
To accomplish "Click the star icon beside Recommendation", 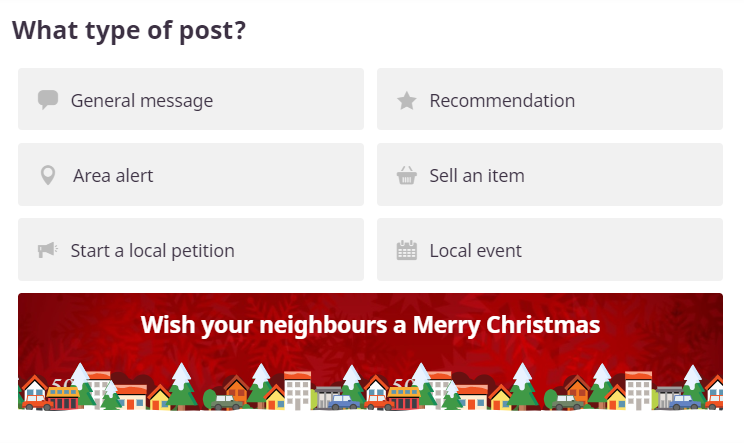I will pyautogui.click(x=407, y=101).
